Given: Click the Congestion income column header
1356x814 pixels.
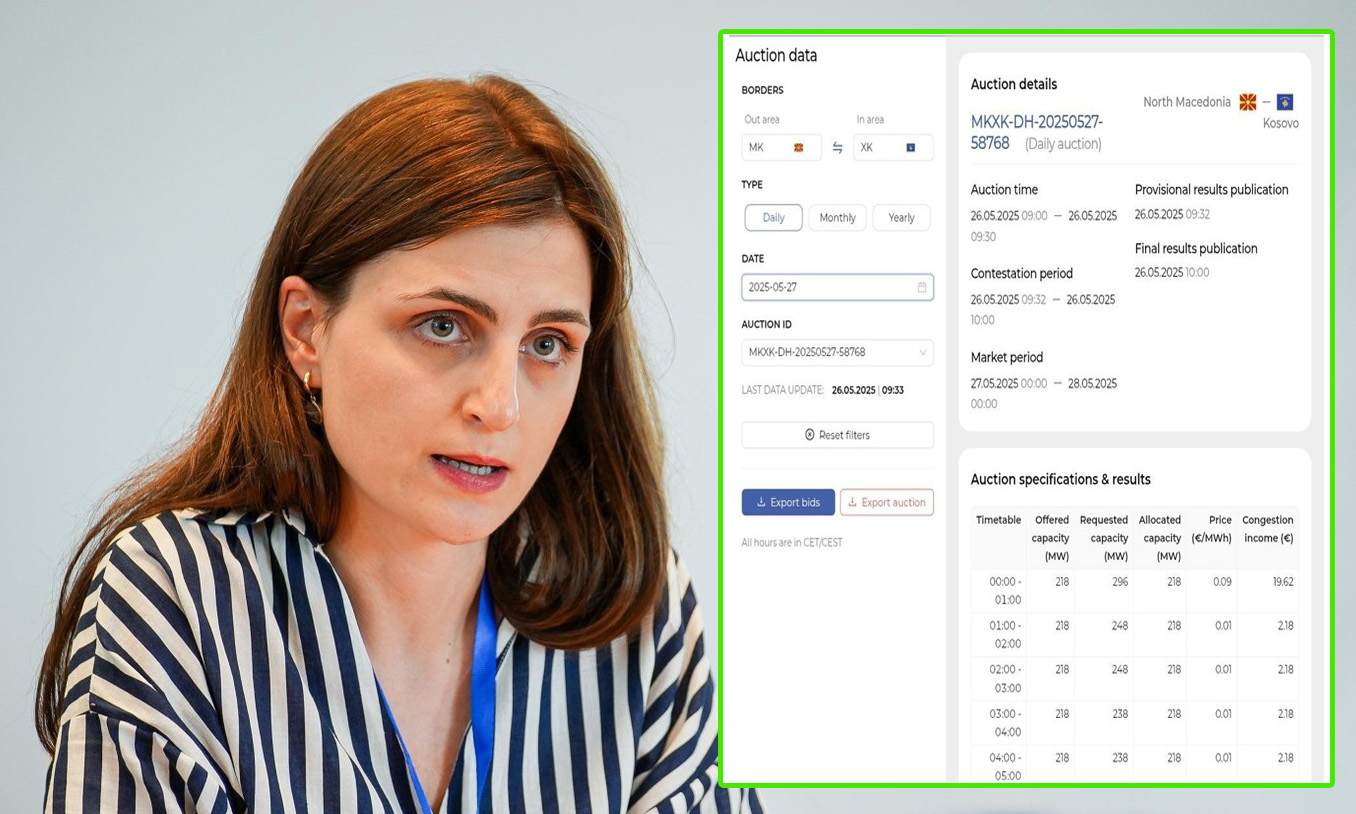Looking at the screenshot, I should 1267,529.
